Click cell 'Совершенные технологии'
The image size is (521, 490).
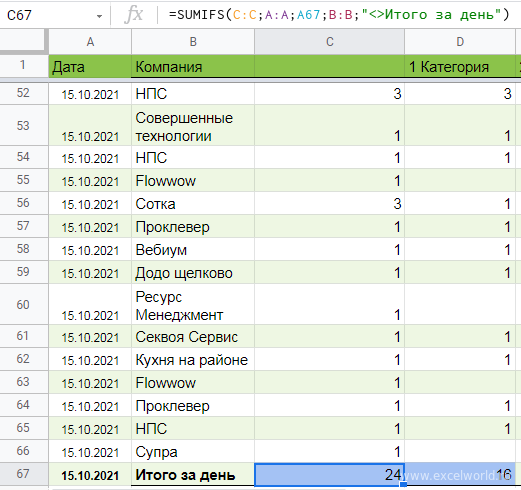pyautogui.click(x=193, y=125)
